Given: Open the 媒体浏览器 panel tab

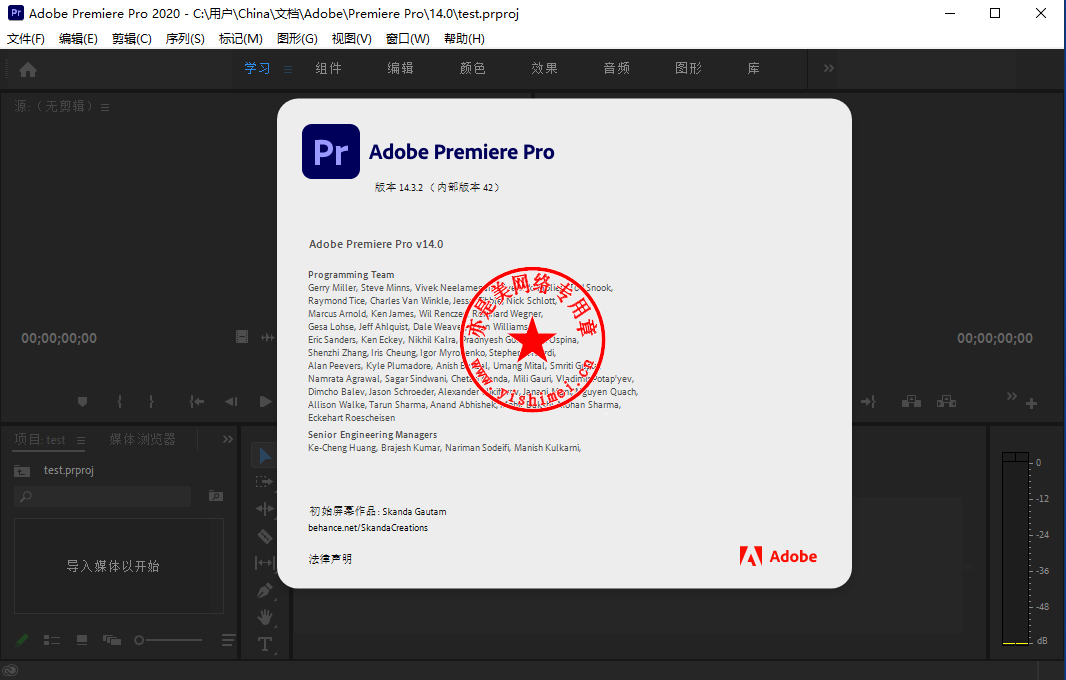Looking at the screenshot, I should point(143,439).
